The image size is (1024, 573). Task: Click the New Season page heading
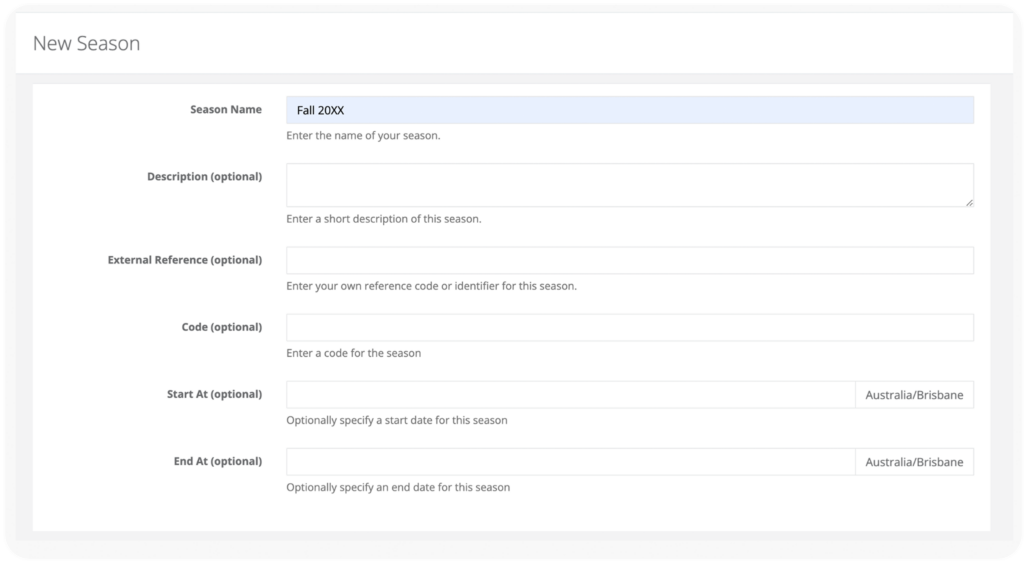[x=87, y=43]
